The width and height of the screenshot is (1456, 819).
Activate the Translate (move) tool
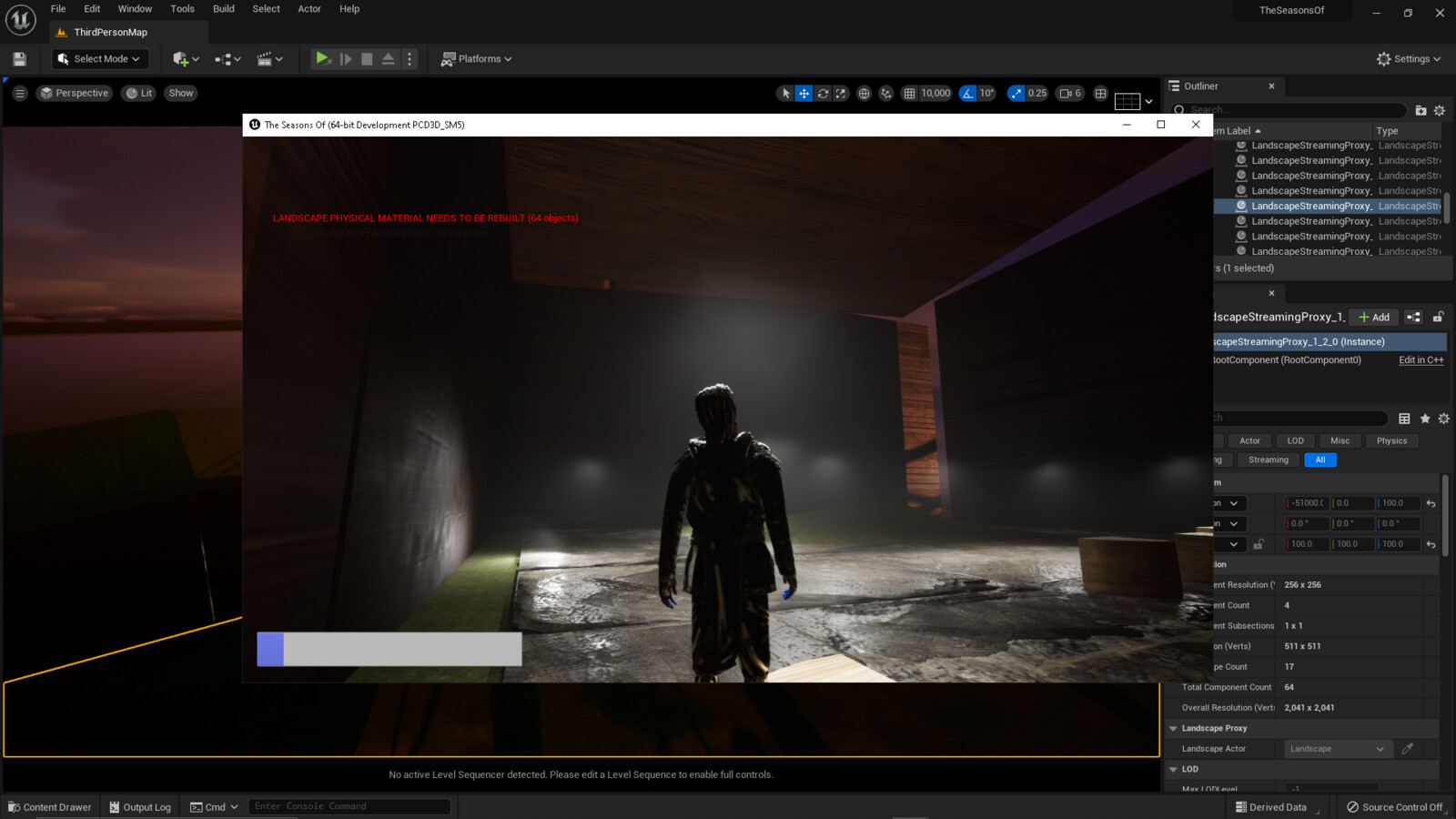click(804, 93)
